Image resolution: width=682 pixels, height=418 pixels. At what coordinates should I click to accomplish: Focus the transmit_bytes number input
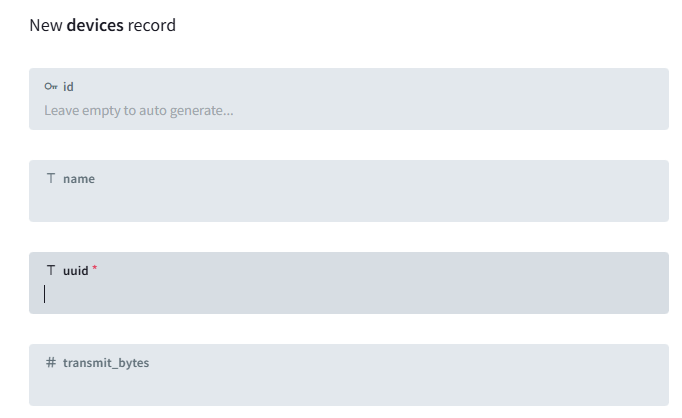[300, 386]
